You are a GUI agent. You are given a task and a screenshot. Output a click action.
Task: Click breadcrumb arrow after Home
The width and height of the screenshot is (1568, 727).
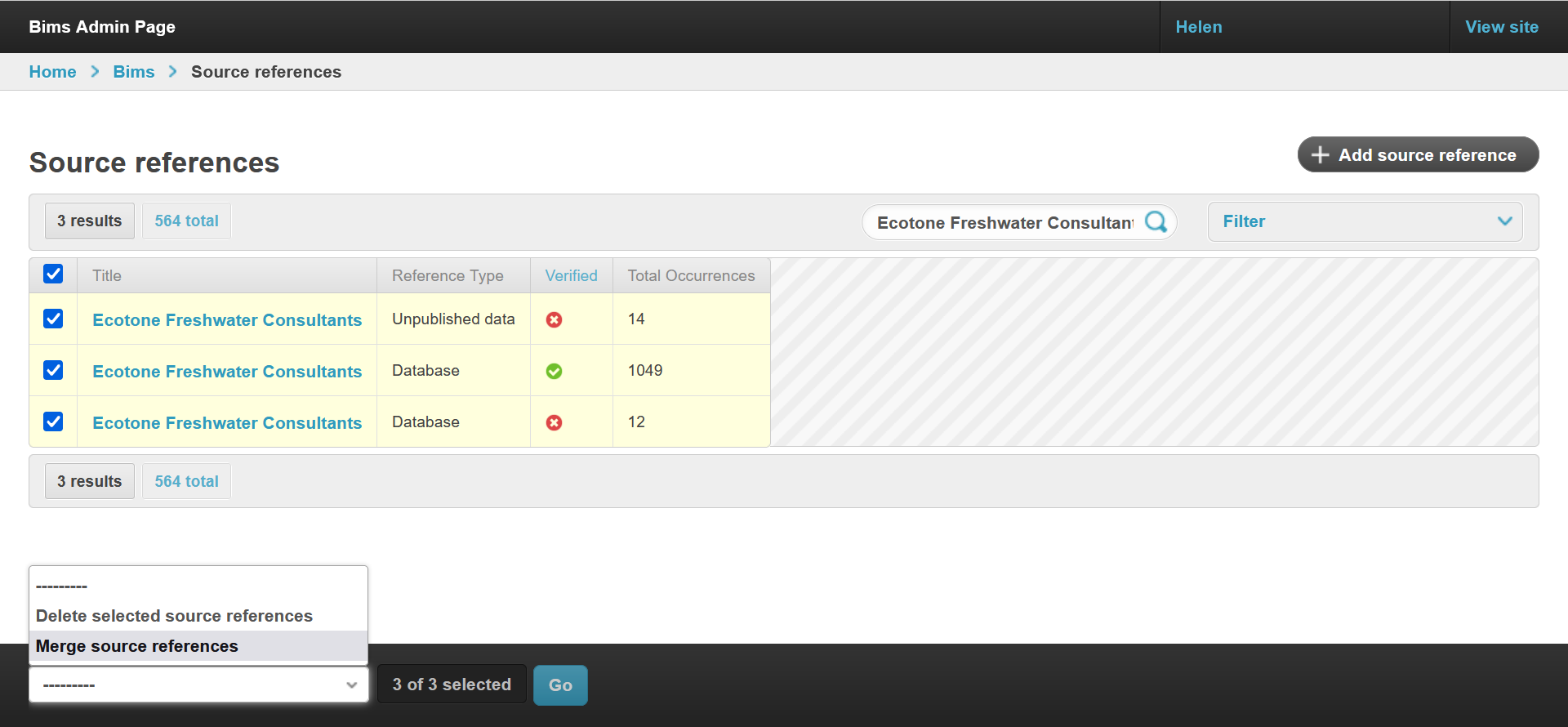click(95, 72)
